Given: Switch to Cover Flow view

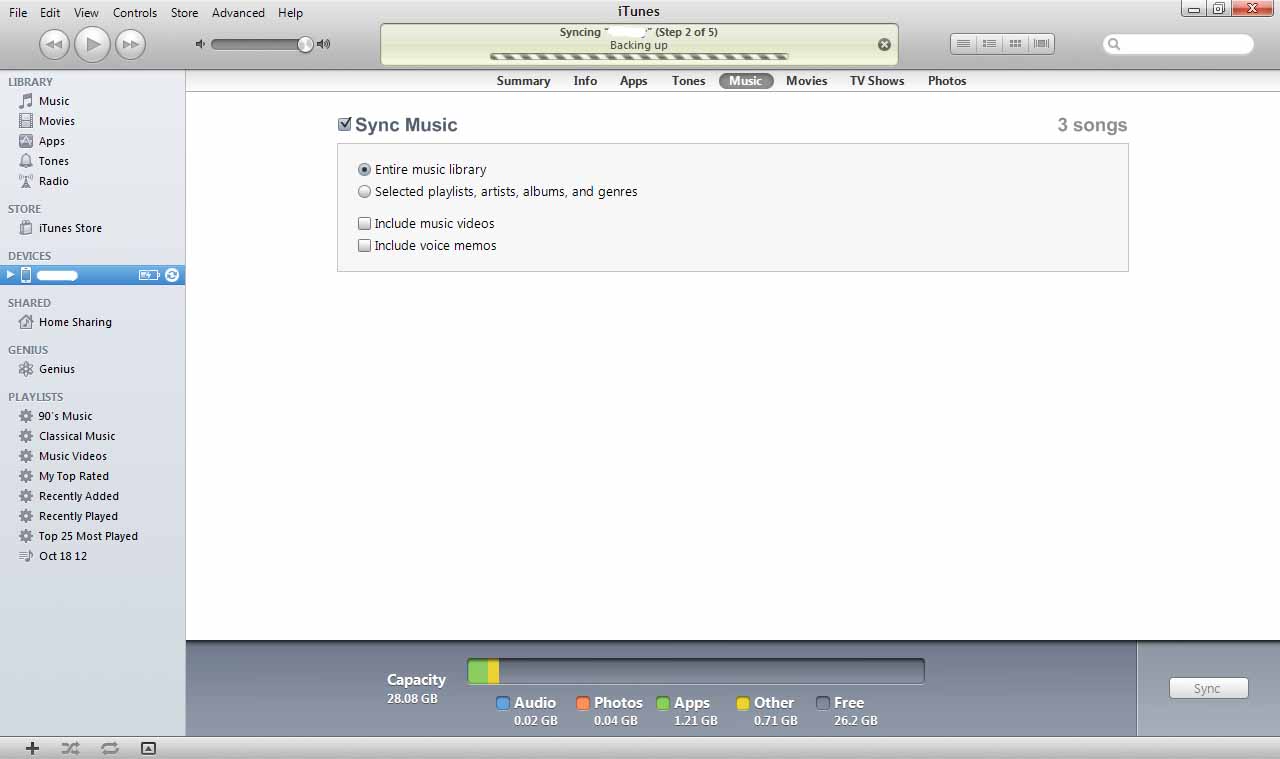Looking at the screenshot, I should click(1041, 44).
